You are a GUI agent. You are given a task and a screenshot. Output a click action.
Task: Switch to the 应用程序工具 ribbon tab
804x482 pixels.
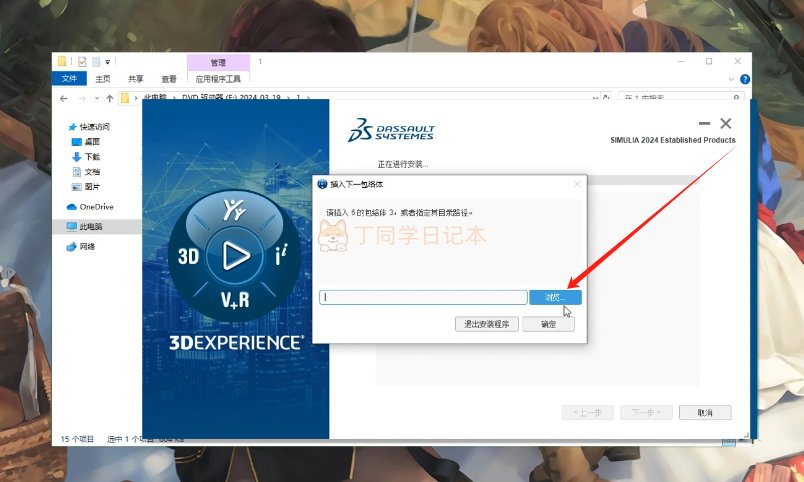tap(218, 79)
